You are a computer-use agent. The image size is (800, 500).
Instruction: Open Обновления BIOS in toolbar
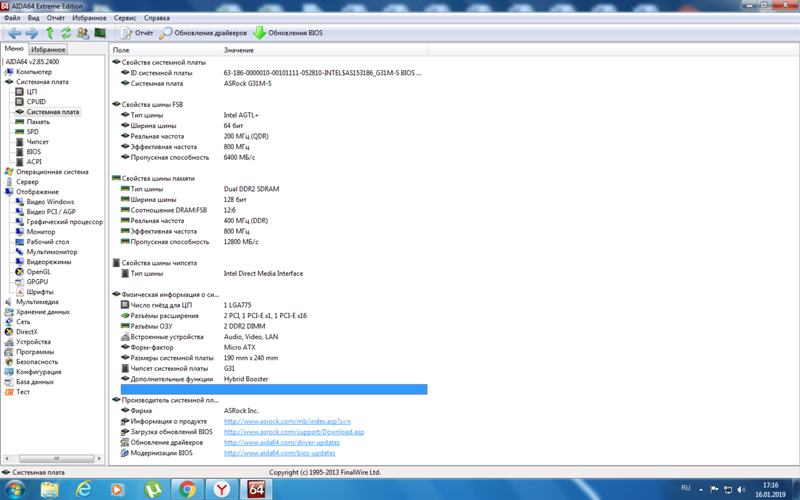(x=288, y=33)
